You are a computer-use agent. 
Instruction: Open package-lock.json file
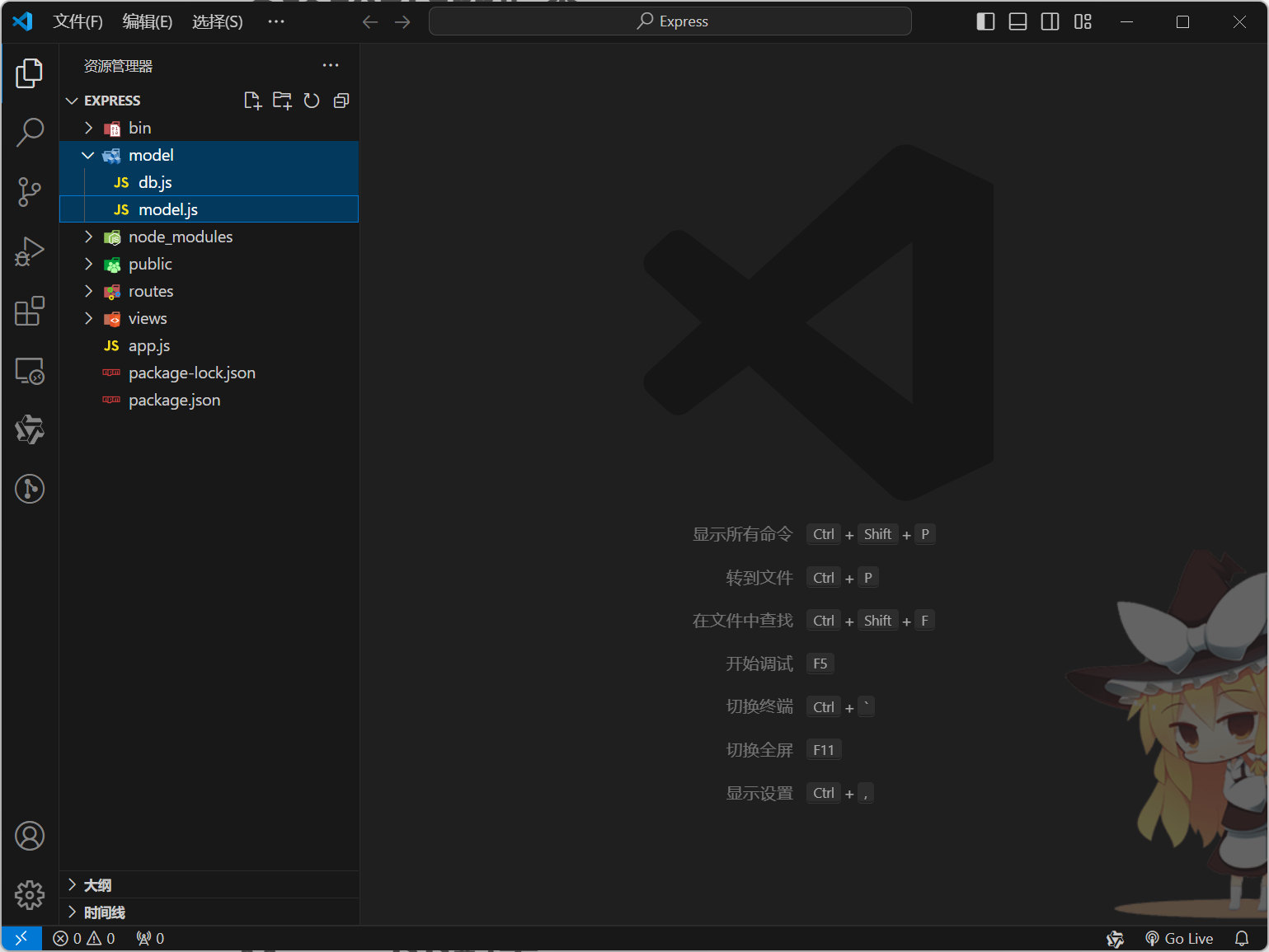[209, 373]
